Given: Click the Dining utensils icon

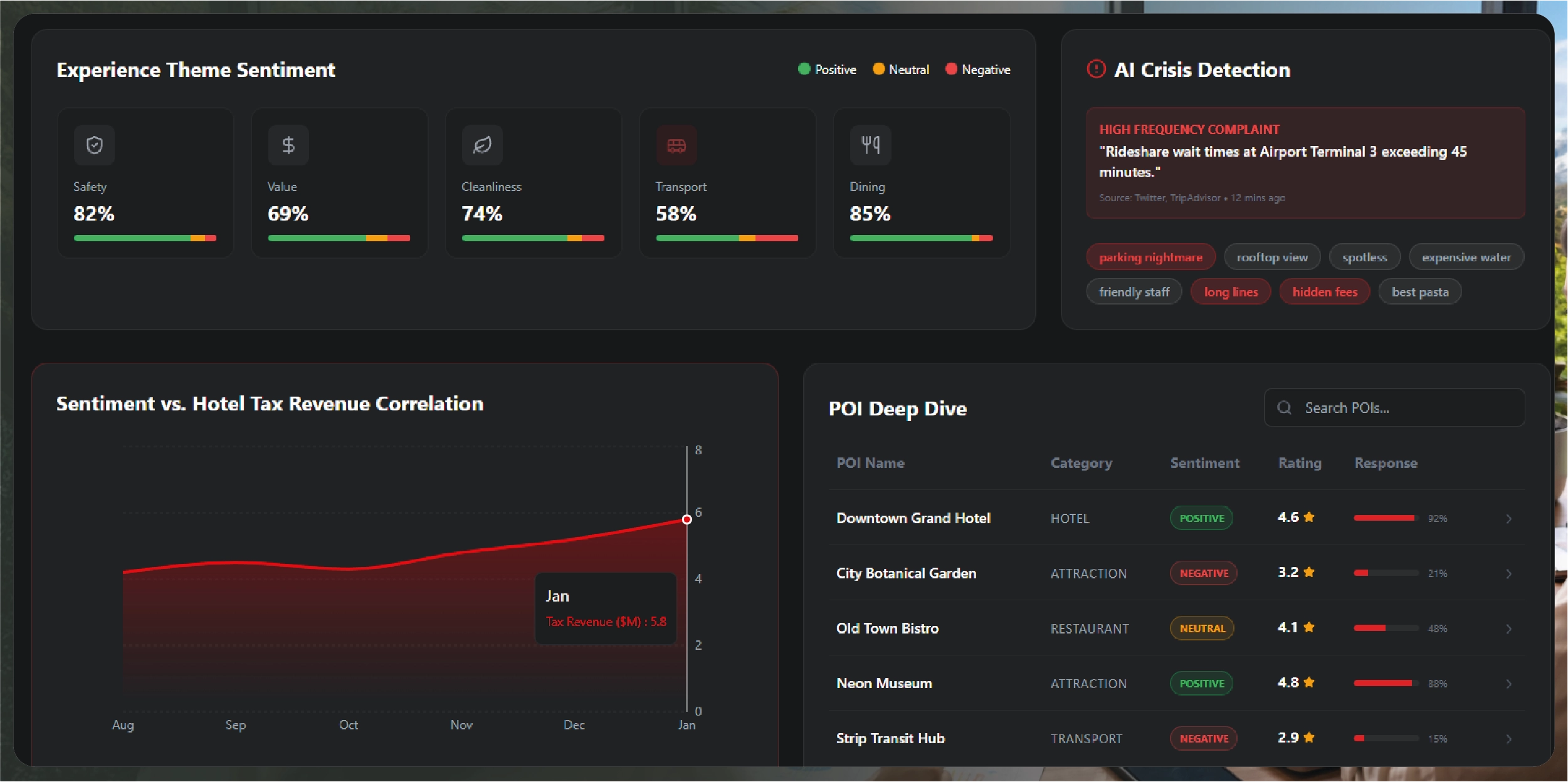Looking at the screenshot, I should tap(870, 145).
